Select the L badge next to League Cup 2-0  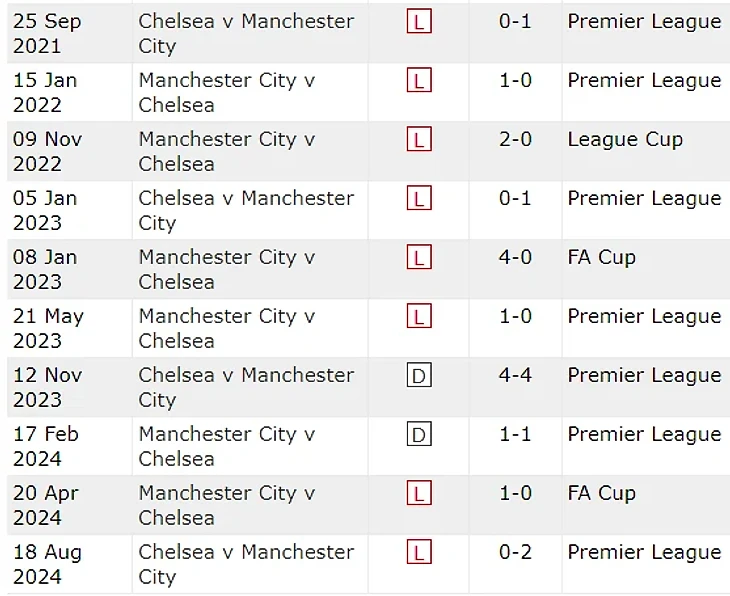(x=419, y=139)
